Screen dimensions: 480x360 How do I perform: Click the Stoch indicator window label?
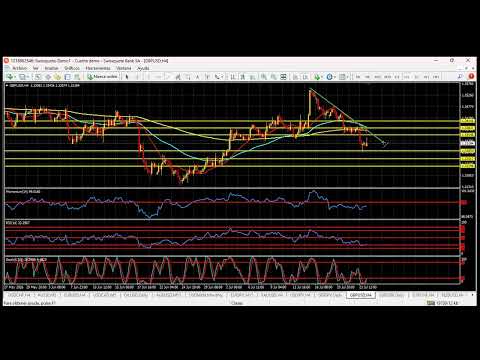pos(26,259)
